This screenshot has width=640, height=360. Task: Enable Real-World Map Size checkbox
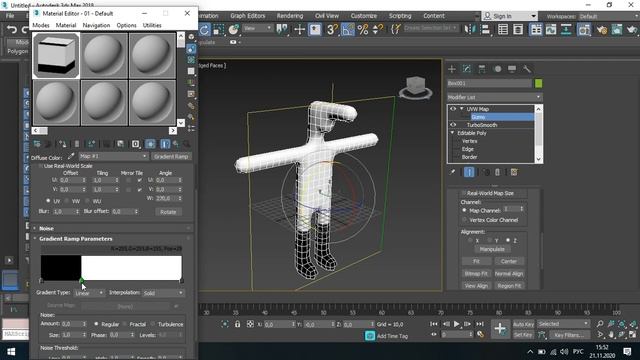pyautogui.click(x=464, y=193)
